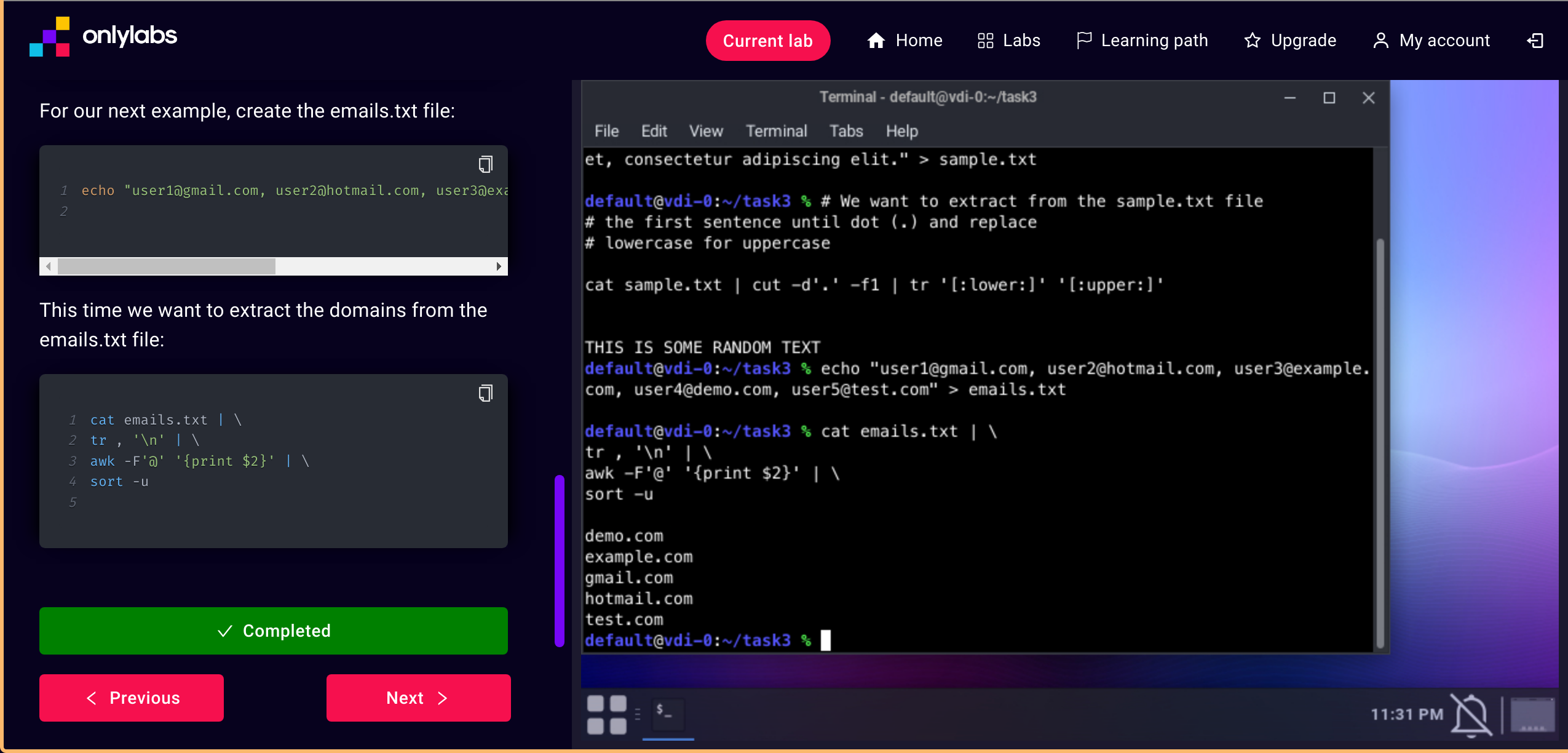1568x753 pixels.
Task: Click 'THIS IS SOME RANDOM TEXT' output
Action: pyautogui.click(x=703, y=348)
